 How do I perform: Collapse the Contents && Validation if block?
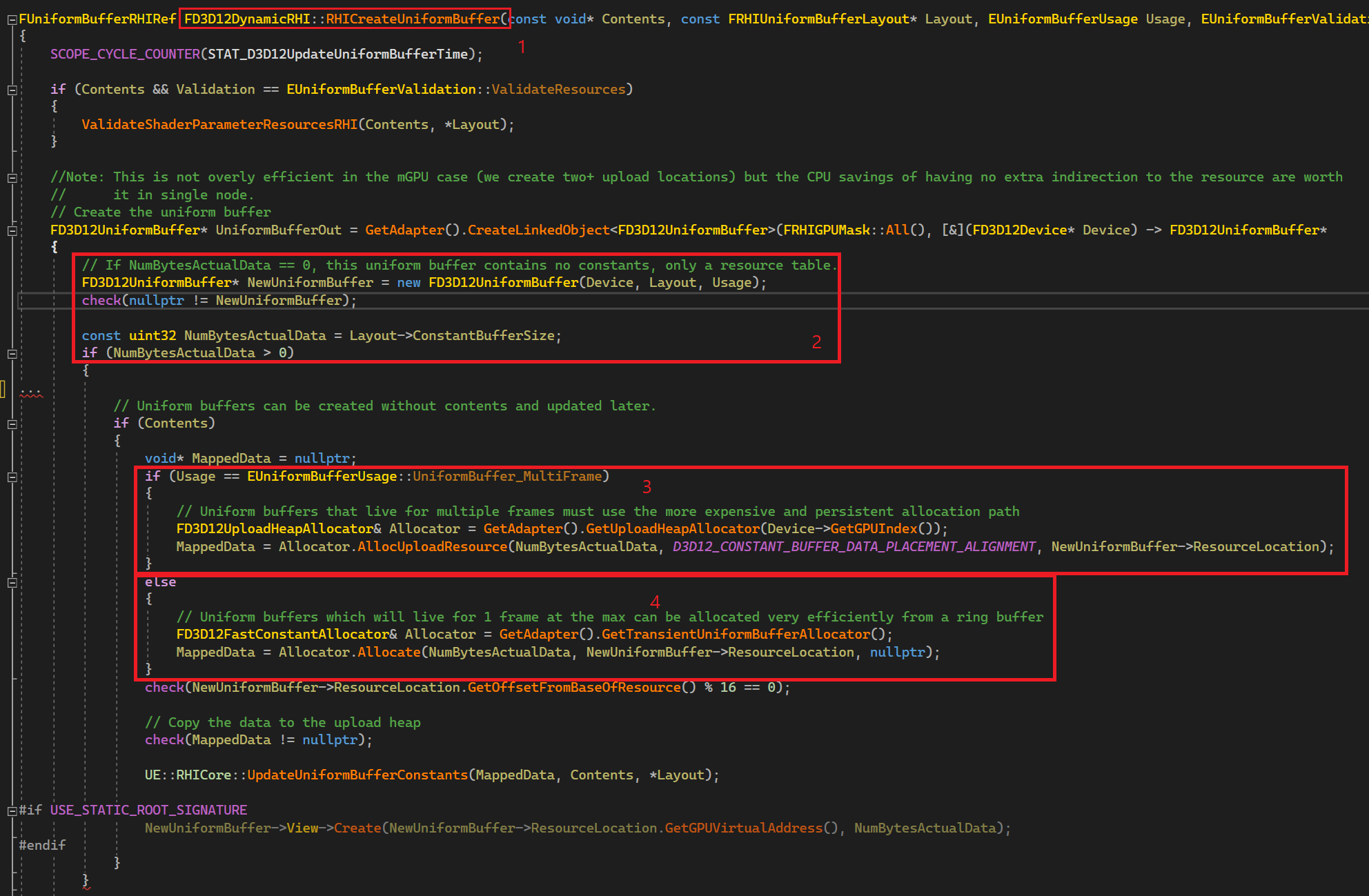click(x=12, y=90)
